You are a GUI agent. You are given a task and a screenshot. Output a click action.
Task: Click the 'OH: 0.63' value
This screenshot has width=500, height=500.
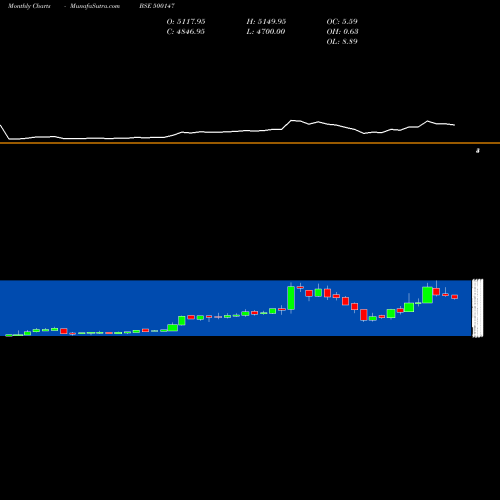pyautogui.click(x=342, y=32)
